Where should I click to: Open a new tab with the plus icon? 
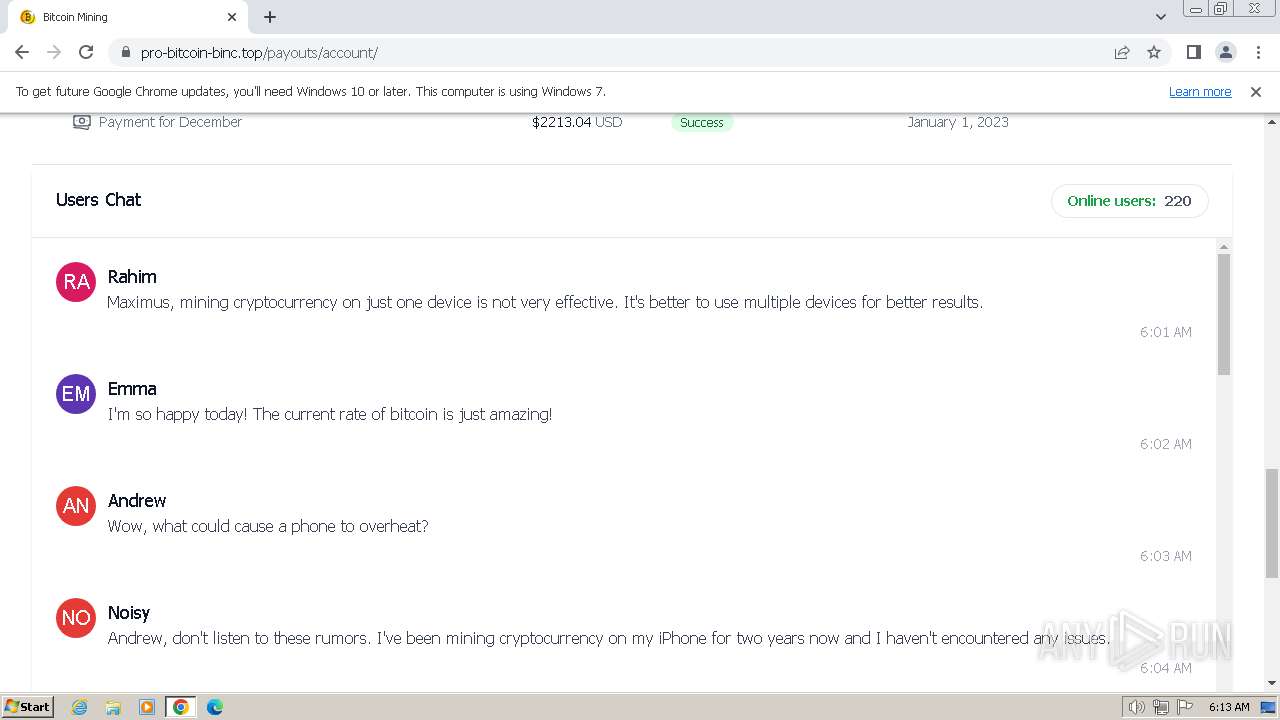(x=270, y=17)
